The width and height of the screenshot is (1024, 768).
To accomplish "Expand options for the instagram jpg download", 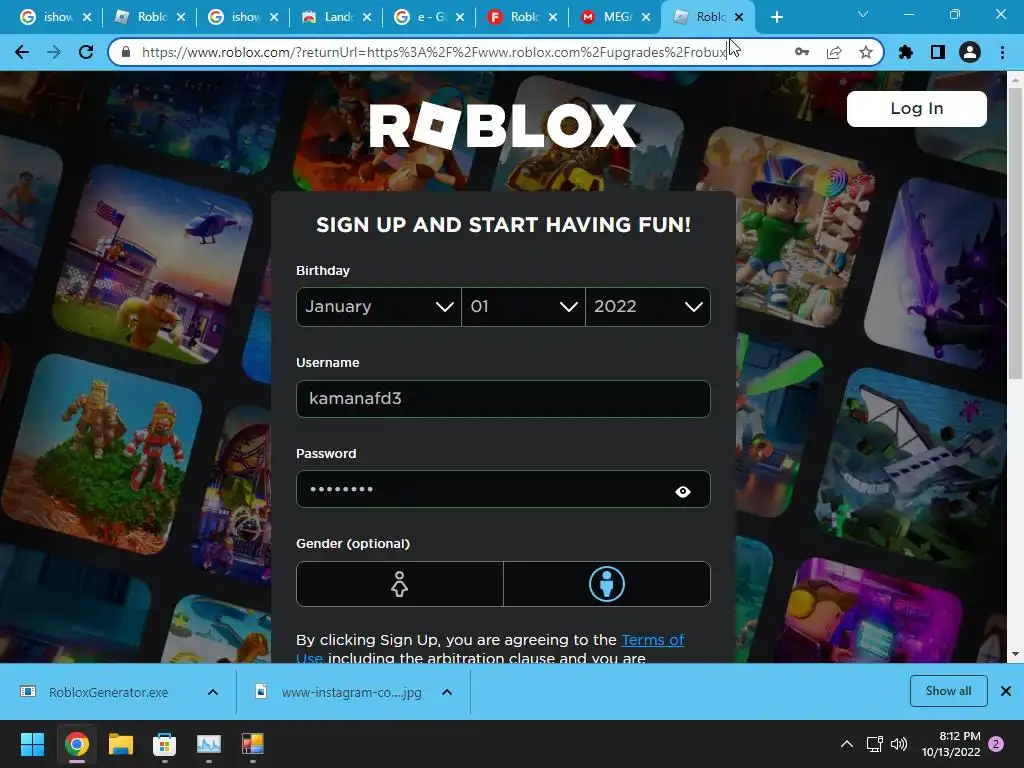I will pyautogui.click(x=447, y=692).
